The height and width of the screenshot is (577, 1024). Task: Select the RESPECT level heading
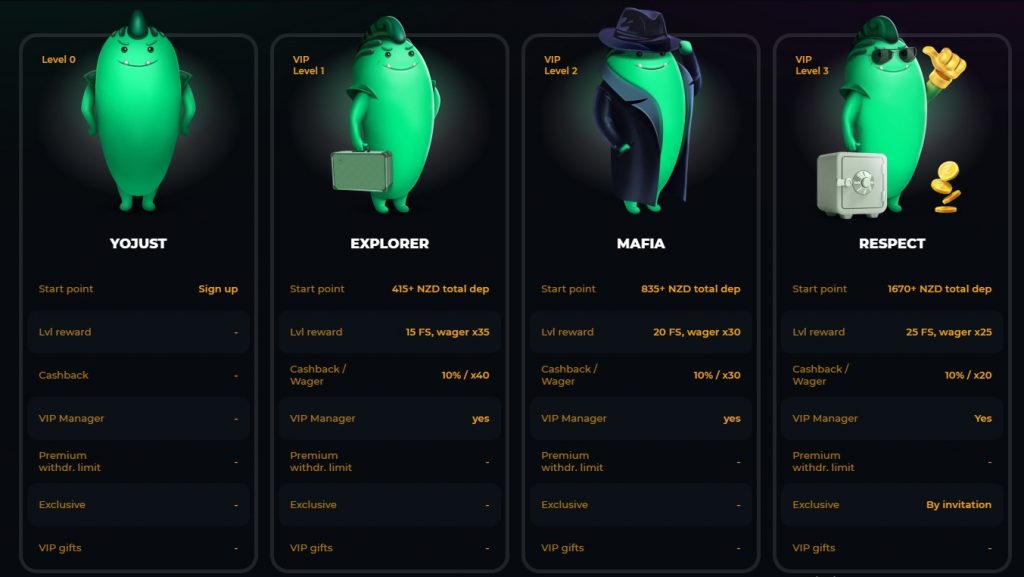click(892, 243)
